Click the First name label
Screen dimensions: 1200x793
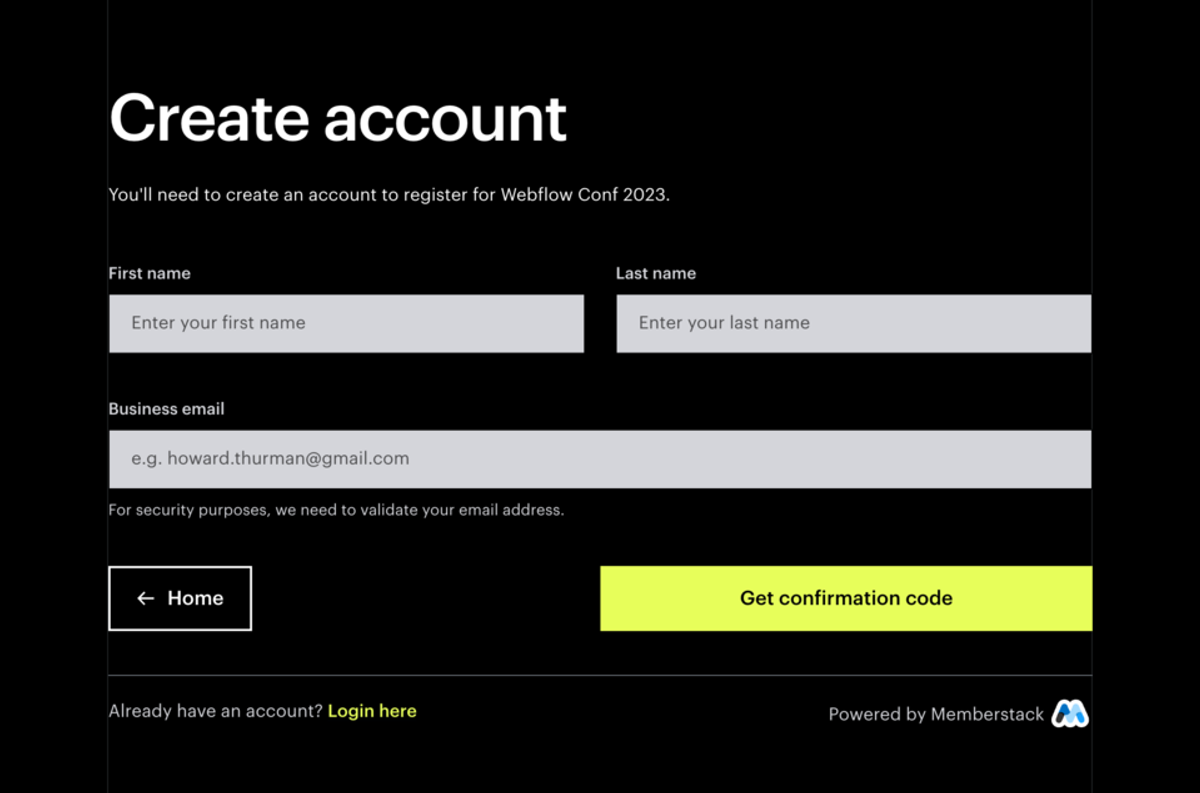pyautogui.click(x=149, y=273)
